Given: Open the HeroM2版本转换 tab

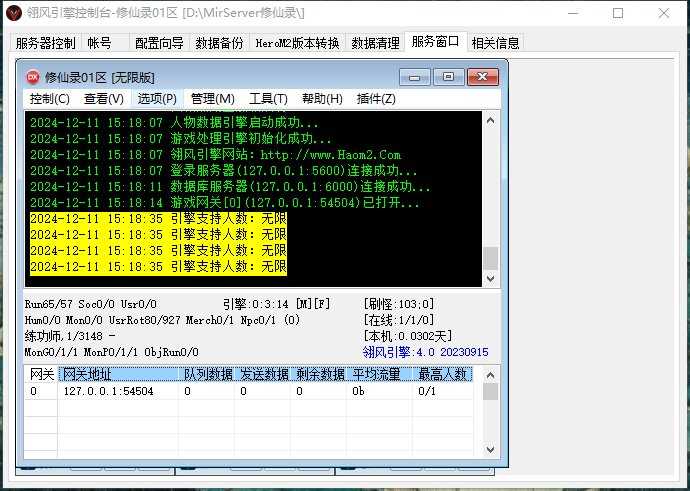Looking at the screenshot, I should [x=296, y=43].
